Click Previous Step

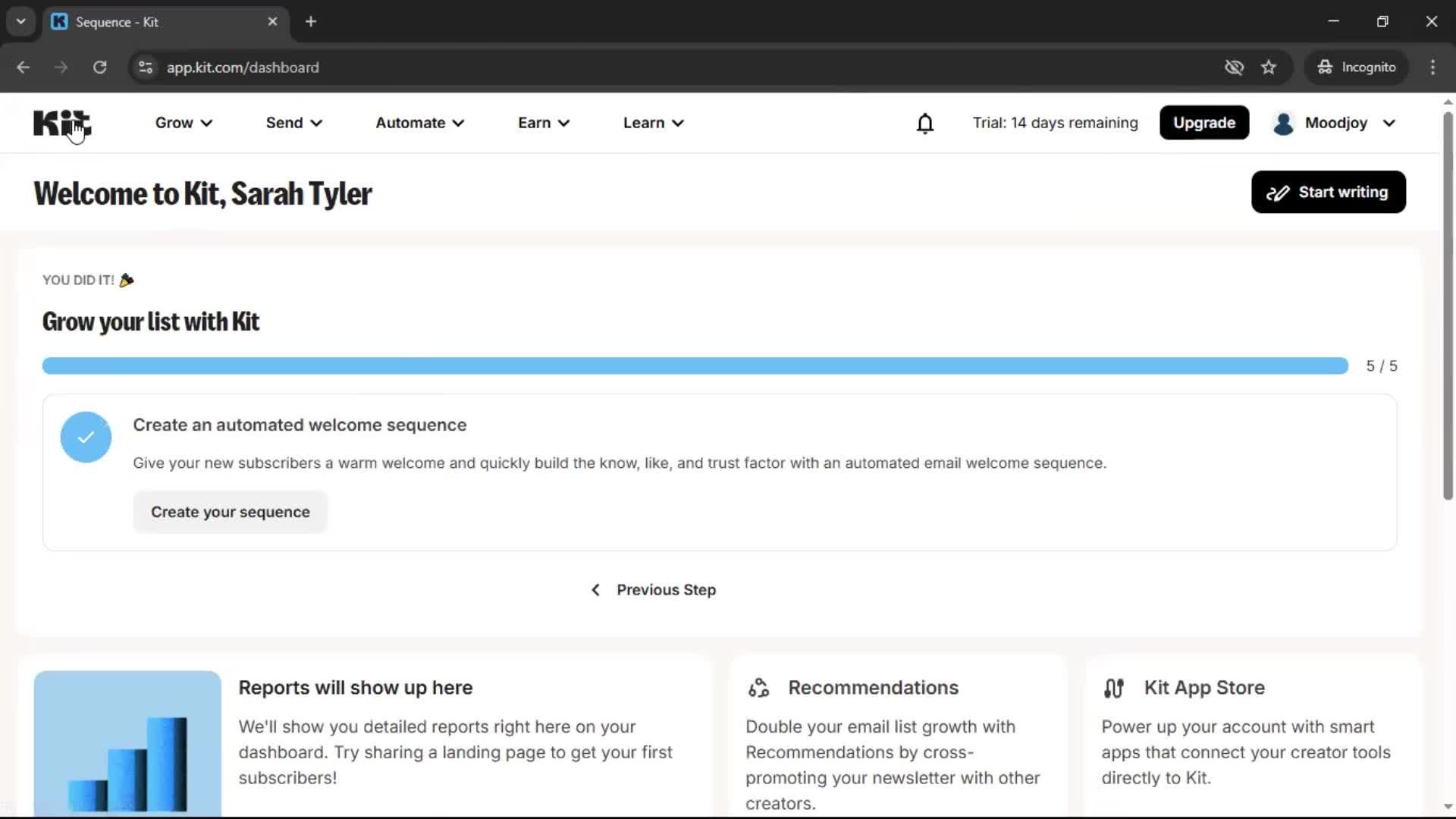pos(652,589)
